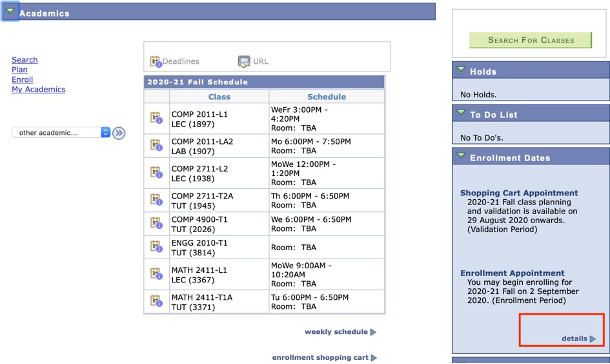This screenshot has width=610, height=364.
Task: Click the Class column header
Action: click(219, 97)
